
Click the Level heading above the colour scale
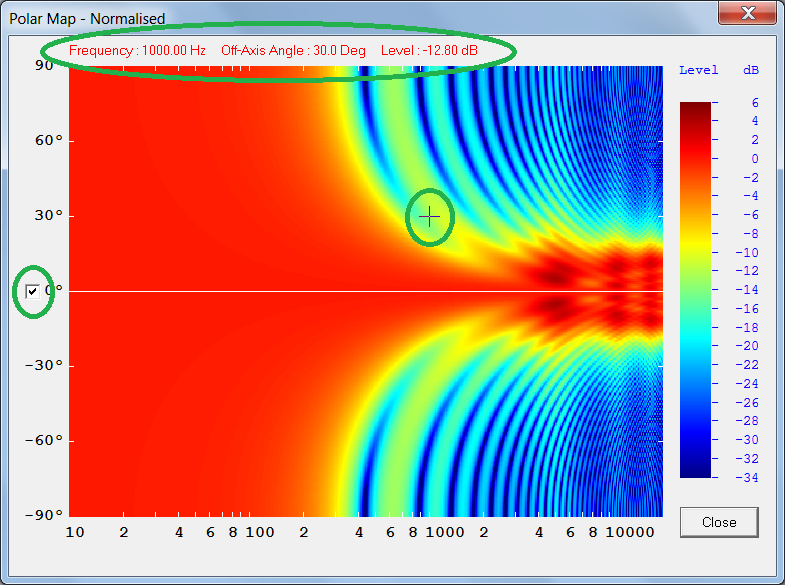click(x=698, y=70)
